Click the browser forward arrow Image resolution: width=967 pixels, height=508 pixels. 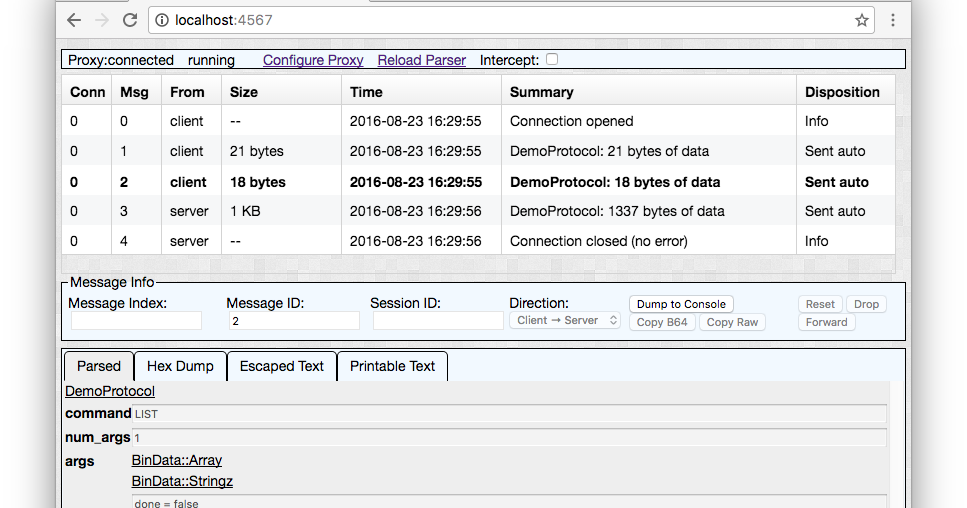[102, 20]
